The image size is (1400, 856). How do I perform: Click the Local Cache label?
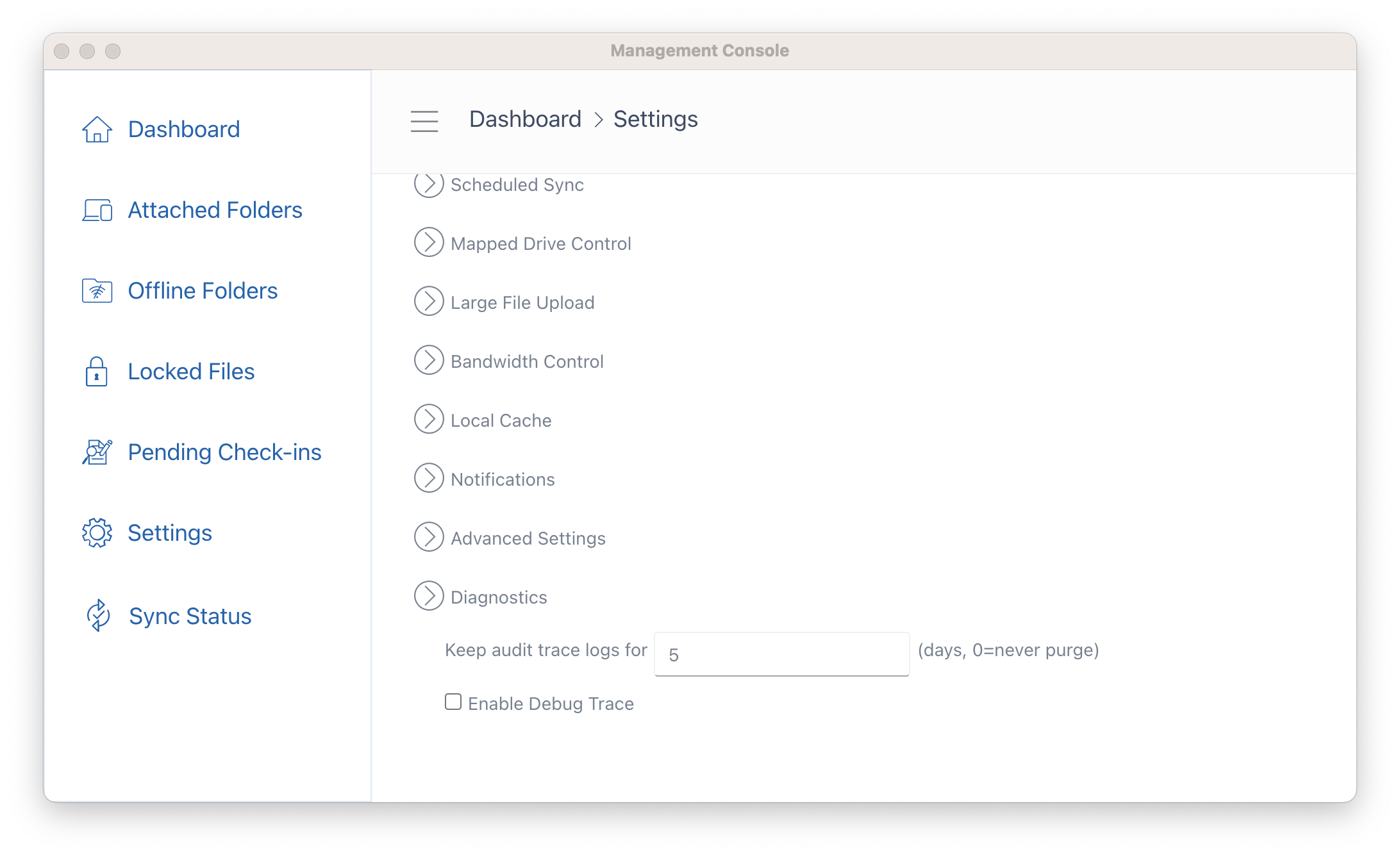(x=501, y=421)
